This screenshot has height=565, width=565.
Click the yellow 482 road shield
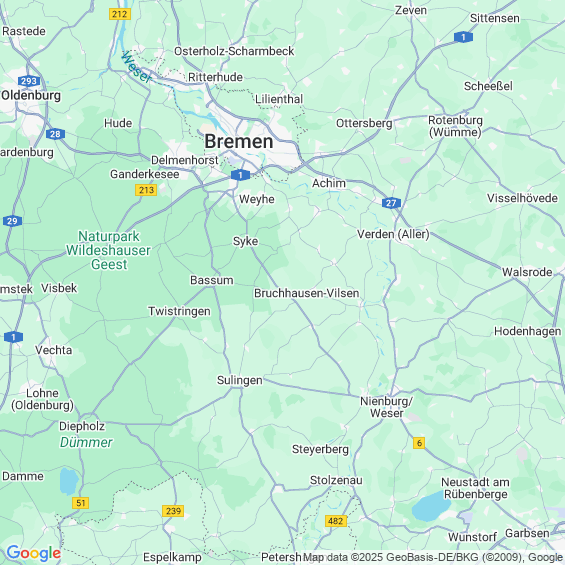pos(336,521)
